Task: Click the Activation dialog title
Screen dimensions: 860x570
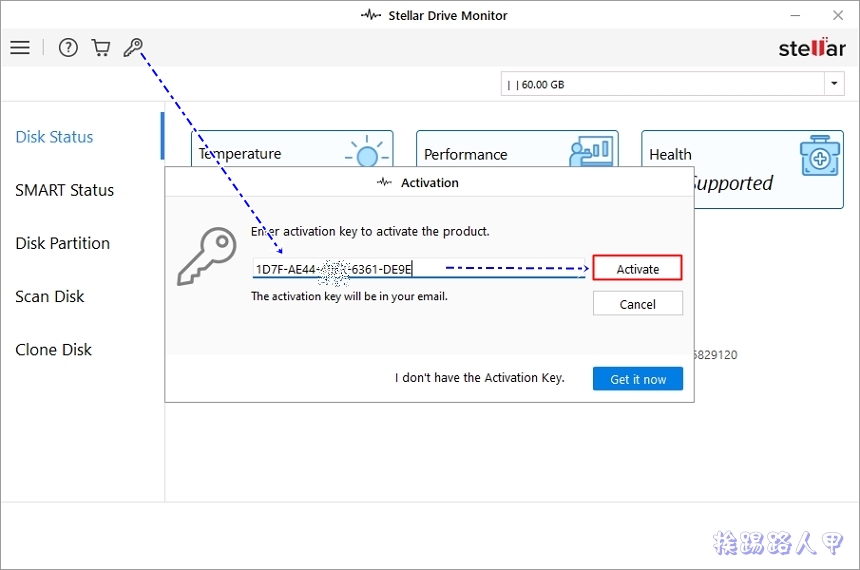Action: tap(429, 183)
